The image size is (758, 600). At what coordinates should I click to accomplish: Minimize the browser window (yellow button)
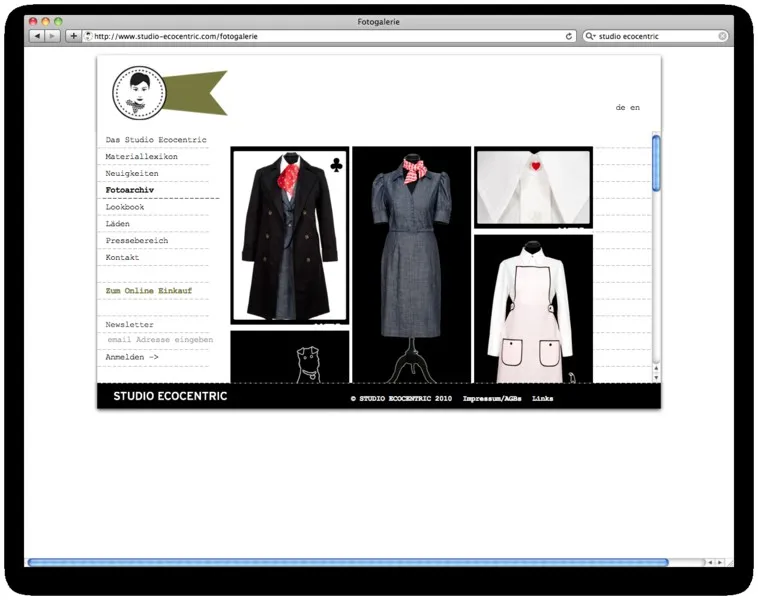[45, 21]
